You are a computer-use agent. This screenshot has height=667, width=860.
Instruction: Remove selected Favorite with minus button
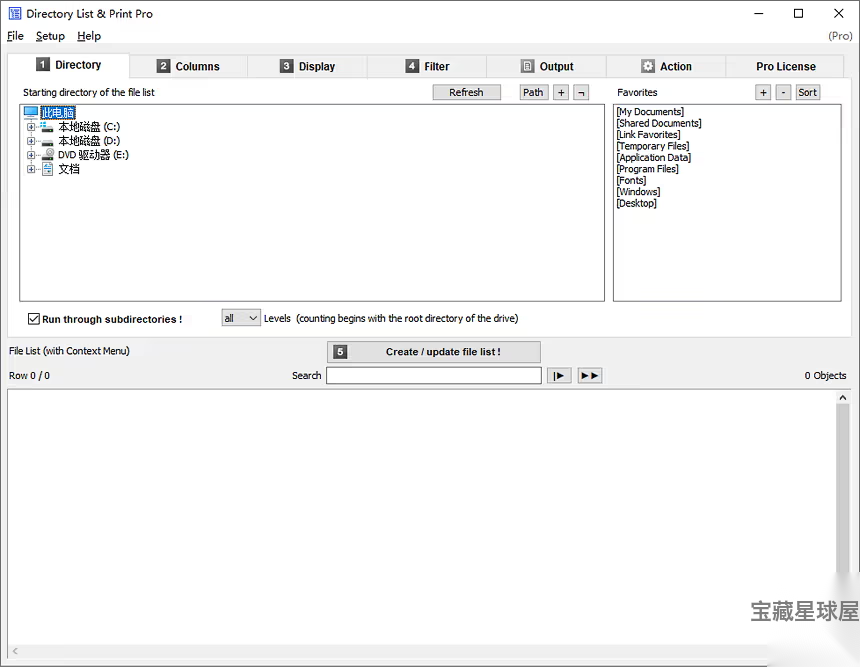pos(783,93)
